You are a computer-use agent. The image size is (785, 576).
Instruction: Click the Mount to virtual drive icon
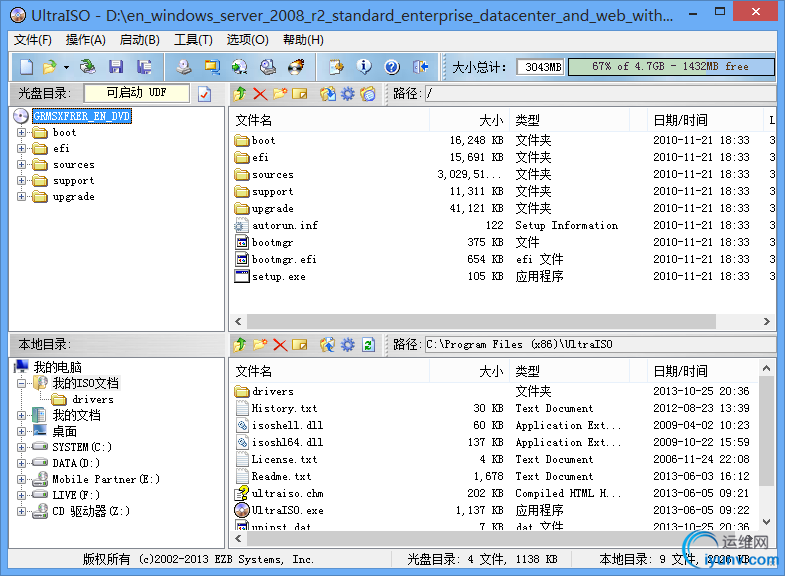[x=268, y=67]
